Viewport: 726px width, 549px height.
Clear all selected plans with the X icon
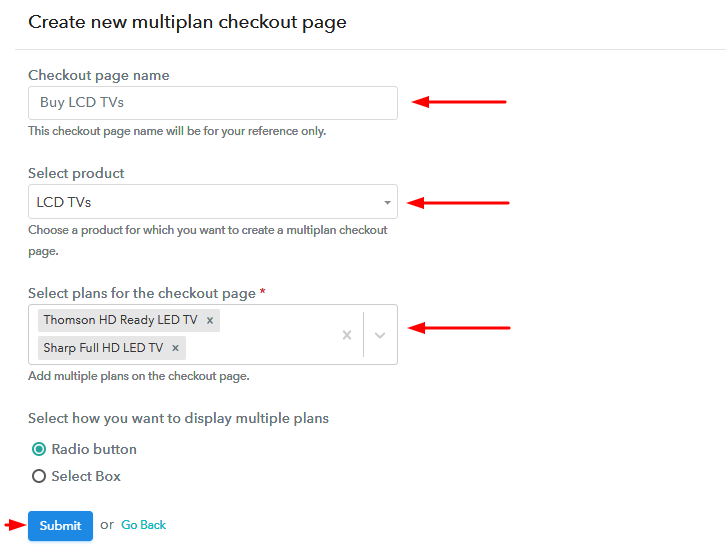pos(347,335)
